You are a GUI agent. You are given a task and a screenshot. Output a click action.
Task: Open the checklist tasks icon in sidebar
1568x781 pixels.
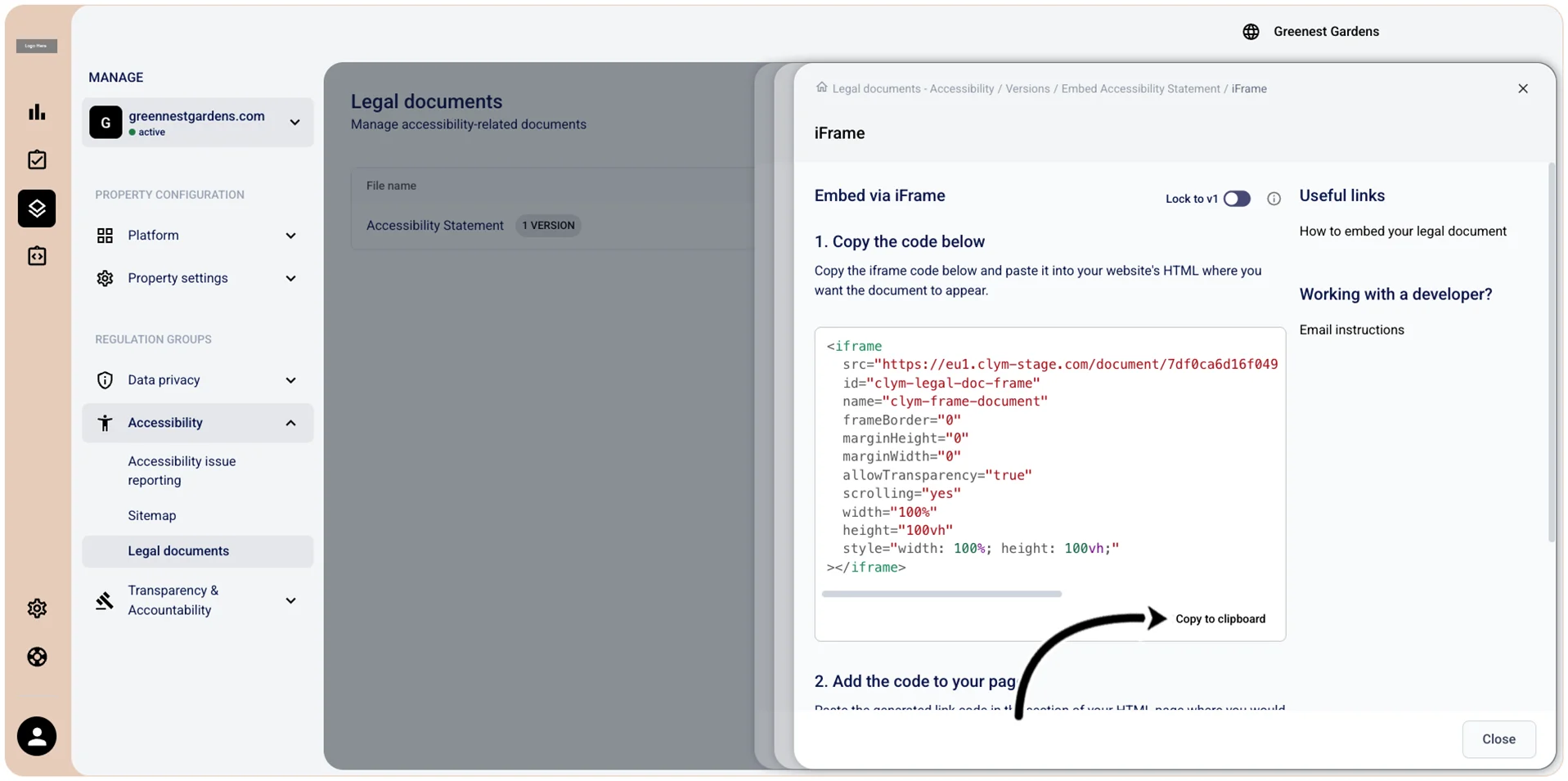click(37, 159)
